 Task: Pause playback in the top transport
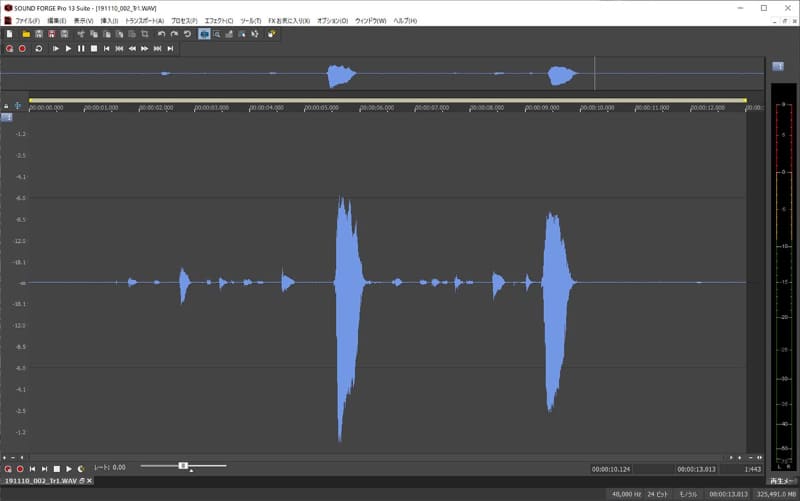click(81, 48)
